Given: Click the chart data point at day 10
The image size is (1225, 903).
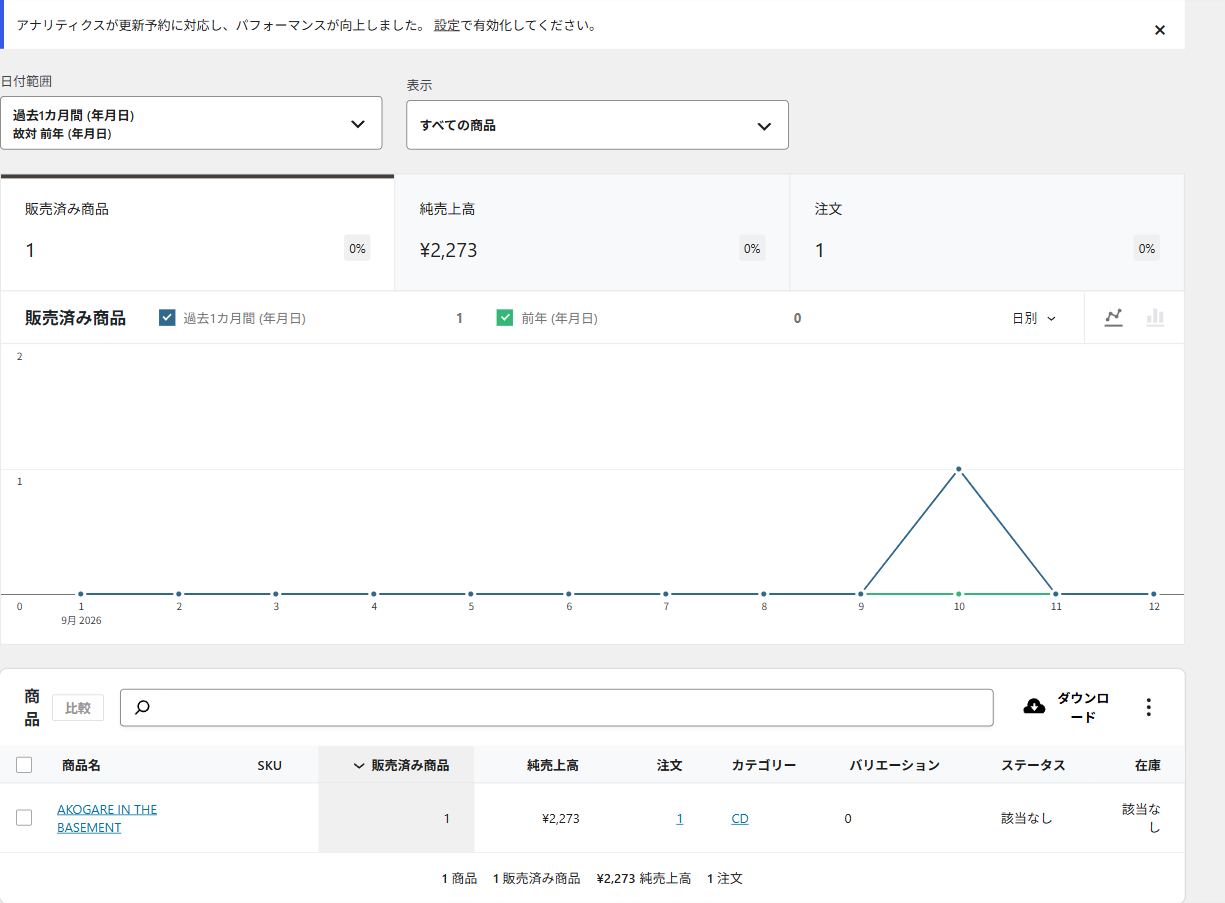Looking at the screenshot, I should (x=959, y=469).
